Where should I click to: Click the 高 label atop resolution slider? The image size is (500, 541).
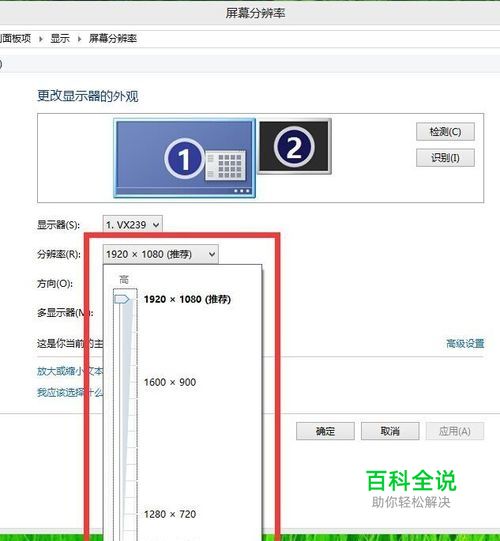(x=124, y=279)
